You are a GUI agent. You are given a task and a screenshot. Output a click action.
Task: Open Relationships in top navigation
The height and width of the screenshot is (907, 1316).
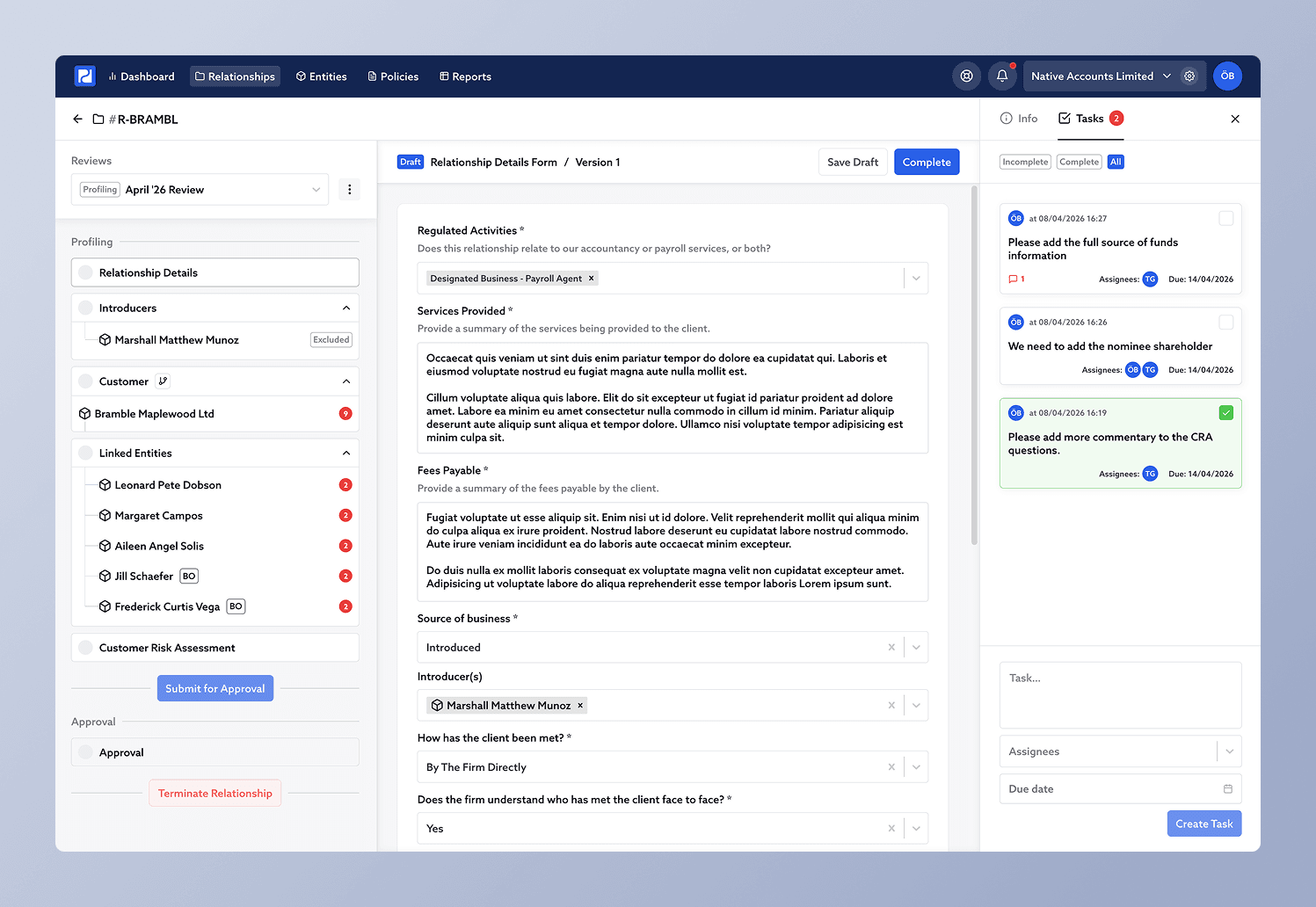point(235,76)
